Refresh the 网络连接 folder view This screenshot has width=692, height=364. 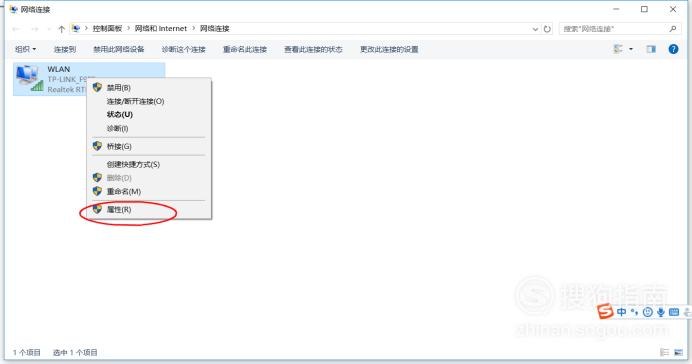[547, 29]
